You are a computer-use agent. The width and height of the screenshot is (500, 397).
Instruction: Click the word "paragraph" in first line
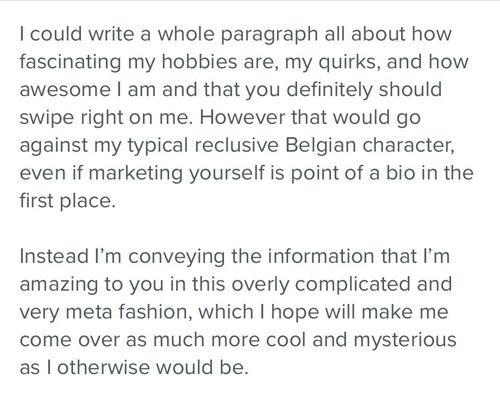(269, 34)
